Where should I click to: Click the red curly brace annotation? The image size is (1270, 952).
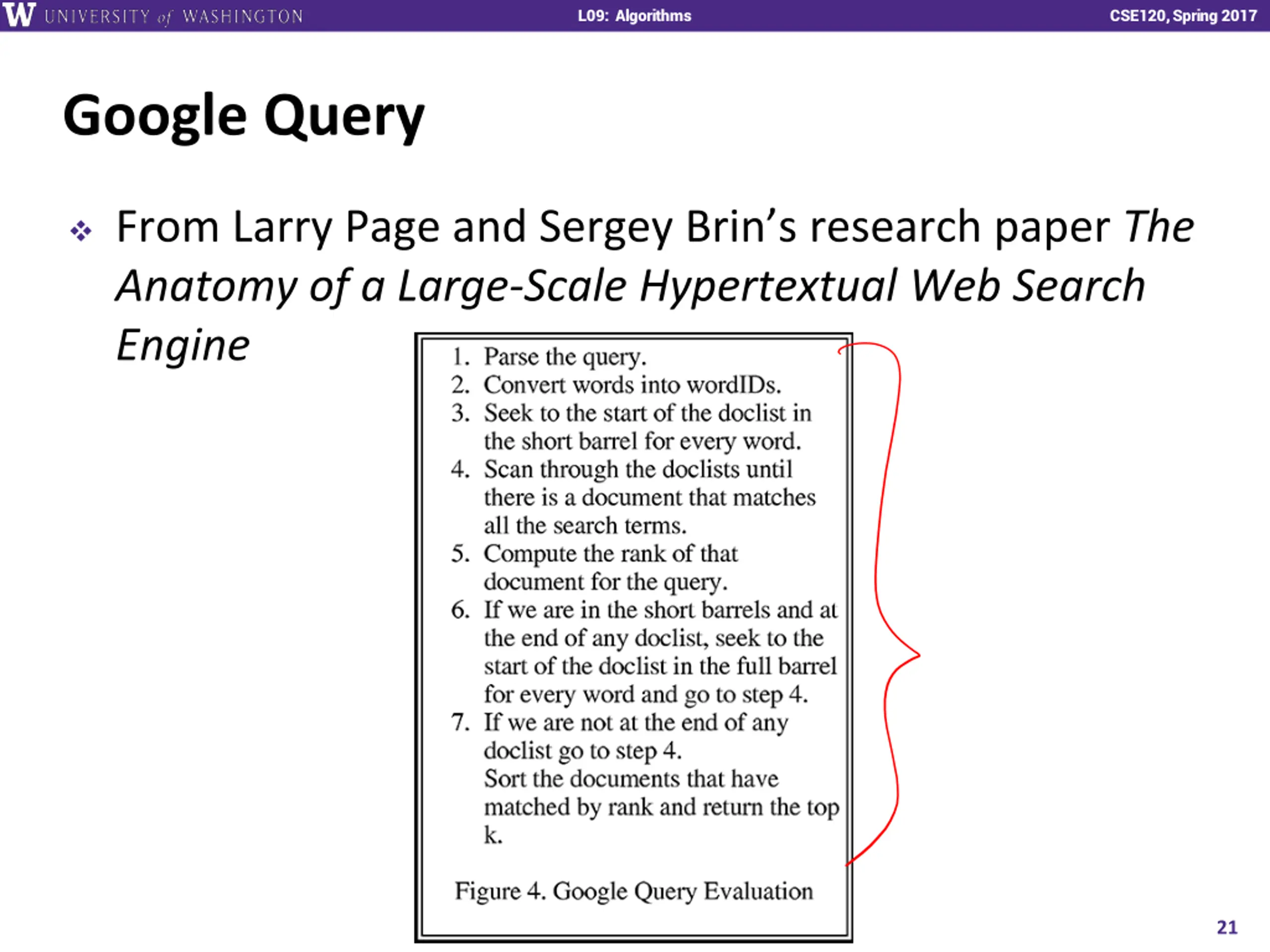(881, 603)
